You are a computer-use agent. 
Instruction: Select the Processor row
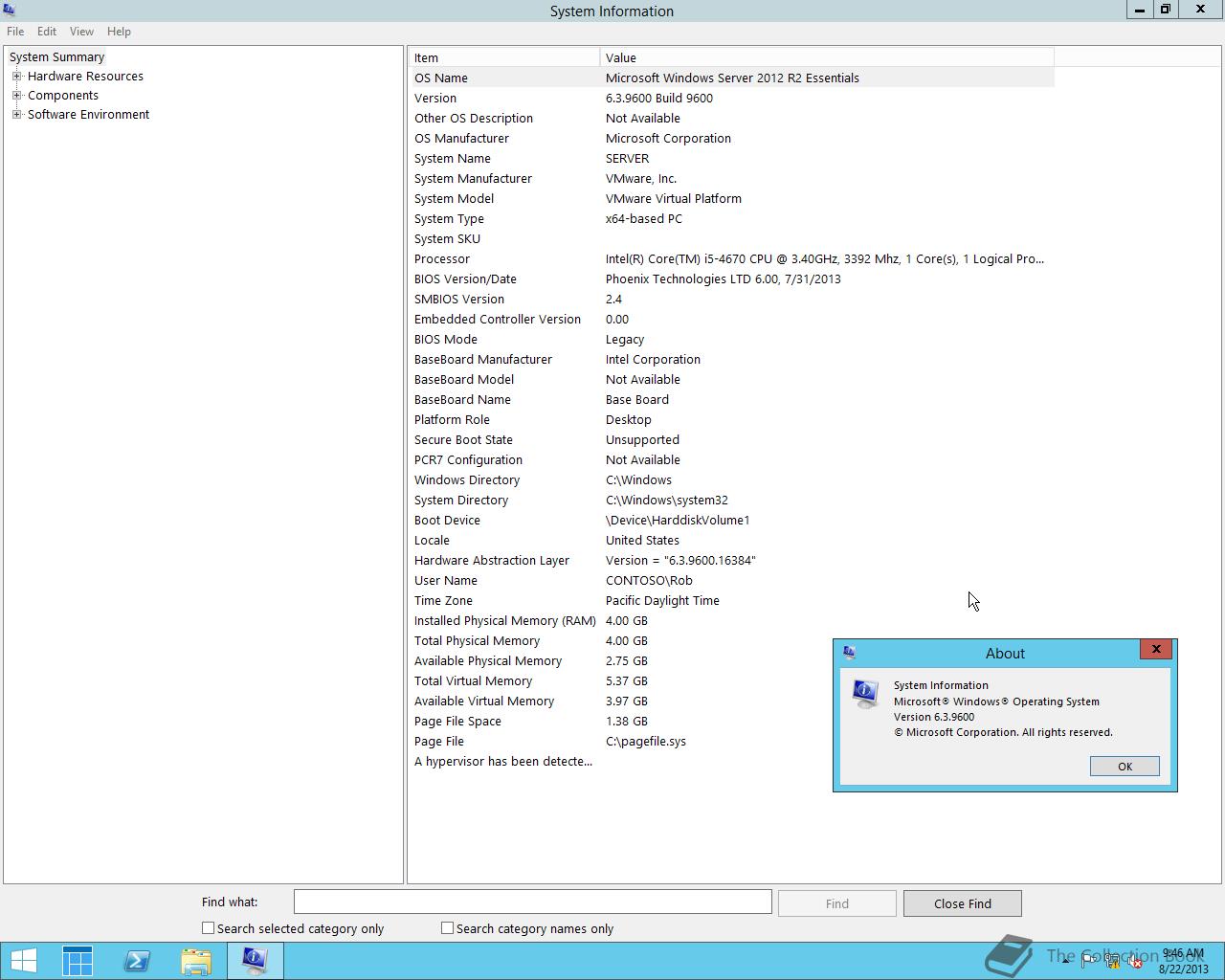click(732, 259)
